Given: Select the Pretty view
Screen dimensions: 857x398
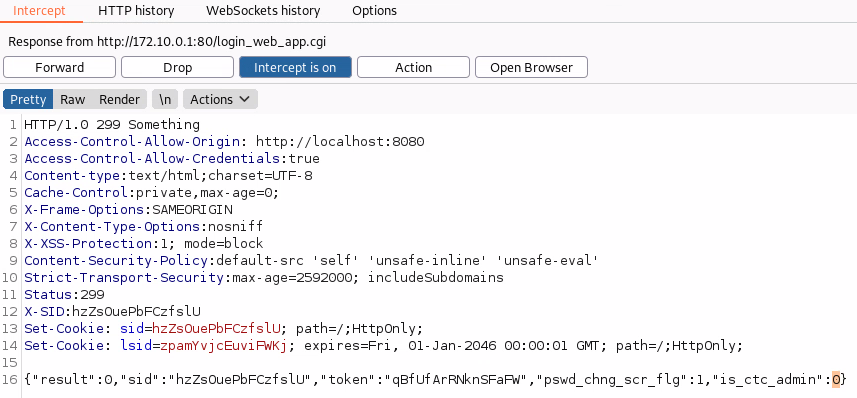Looking at the screenshot, I should coord(28,100).
